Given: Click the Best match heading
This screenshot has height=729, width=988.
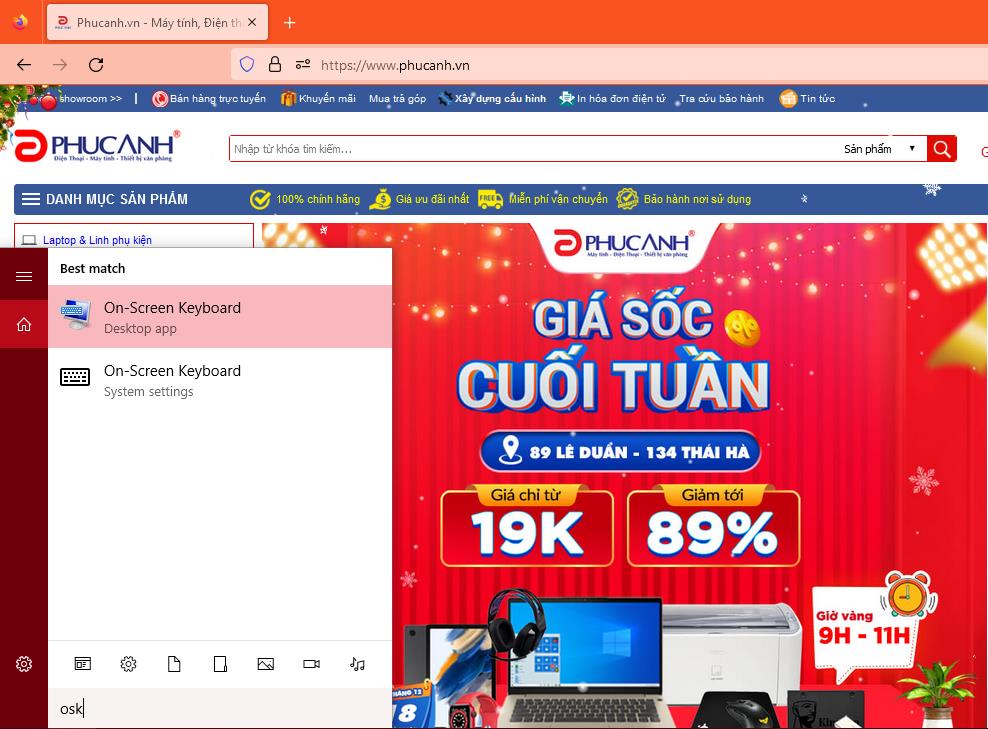Looking at the screenshot, I should point(93,268).
